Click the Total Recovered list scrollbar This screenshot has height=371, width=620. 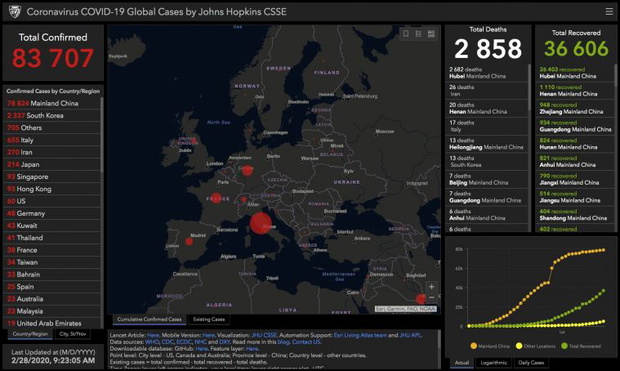pos(616,75)
